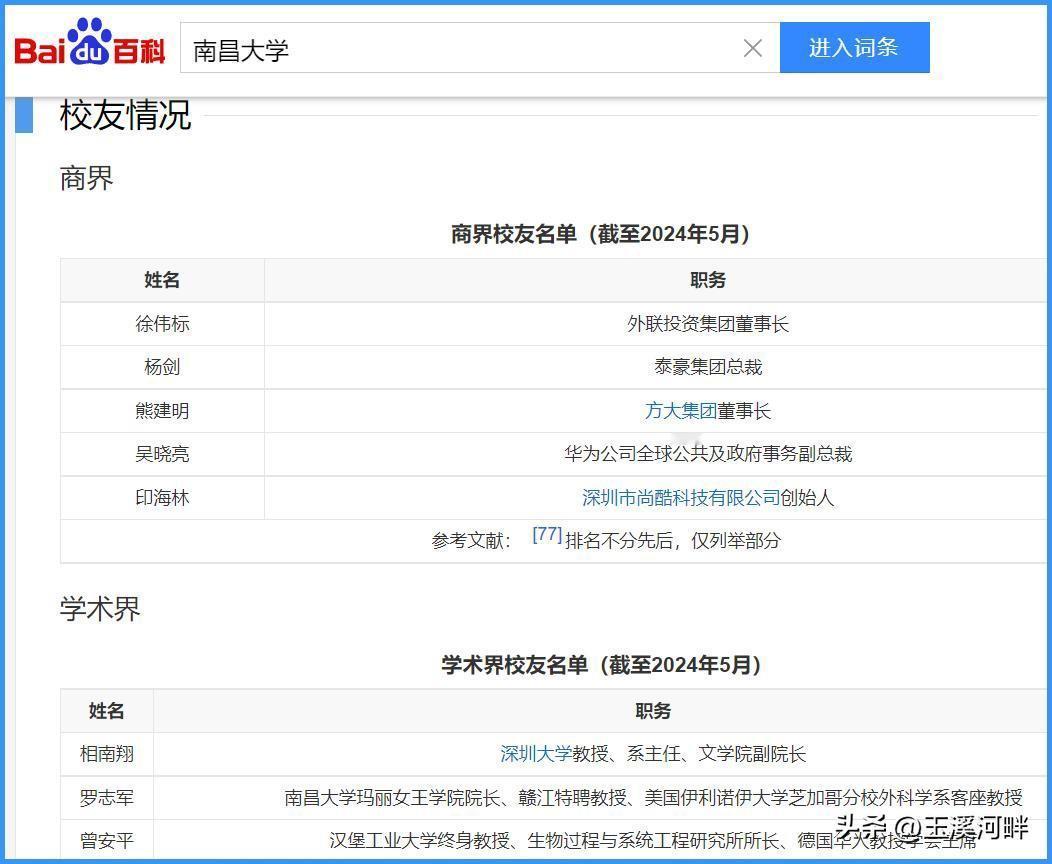Select the table title 商界校友名单（截至2024年5月）
The image size is (1052, 864).
click(600, 234)
